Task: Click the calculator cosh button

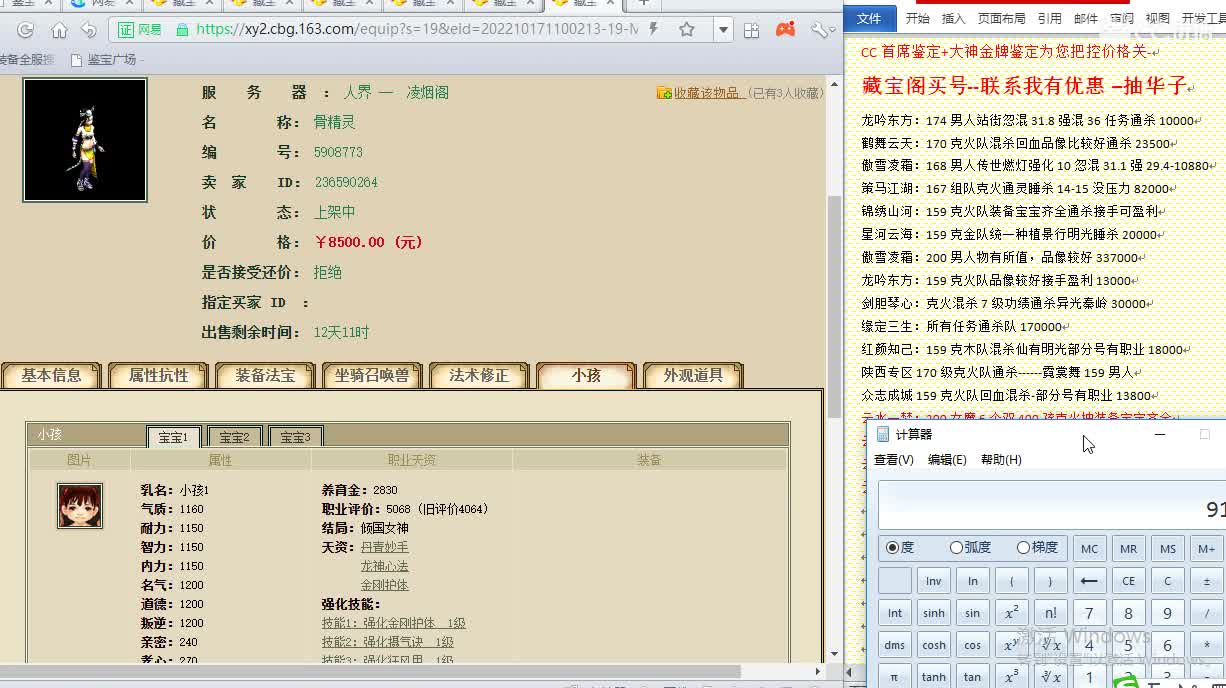Action: pos(933,645)
